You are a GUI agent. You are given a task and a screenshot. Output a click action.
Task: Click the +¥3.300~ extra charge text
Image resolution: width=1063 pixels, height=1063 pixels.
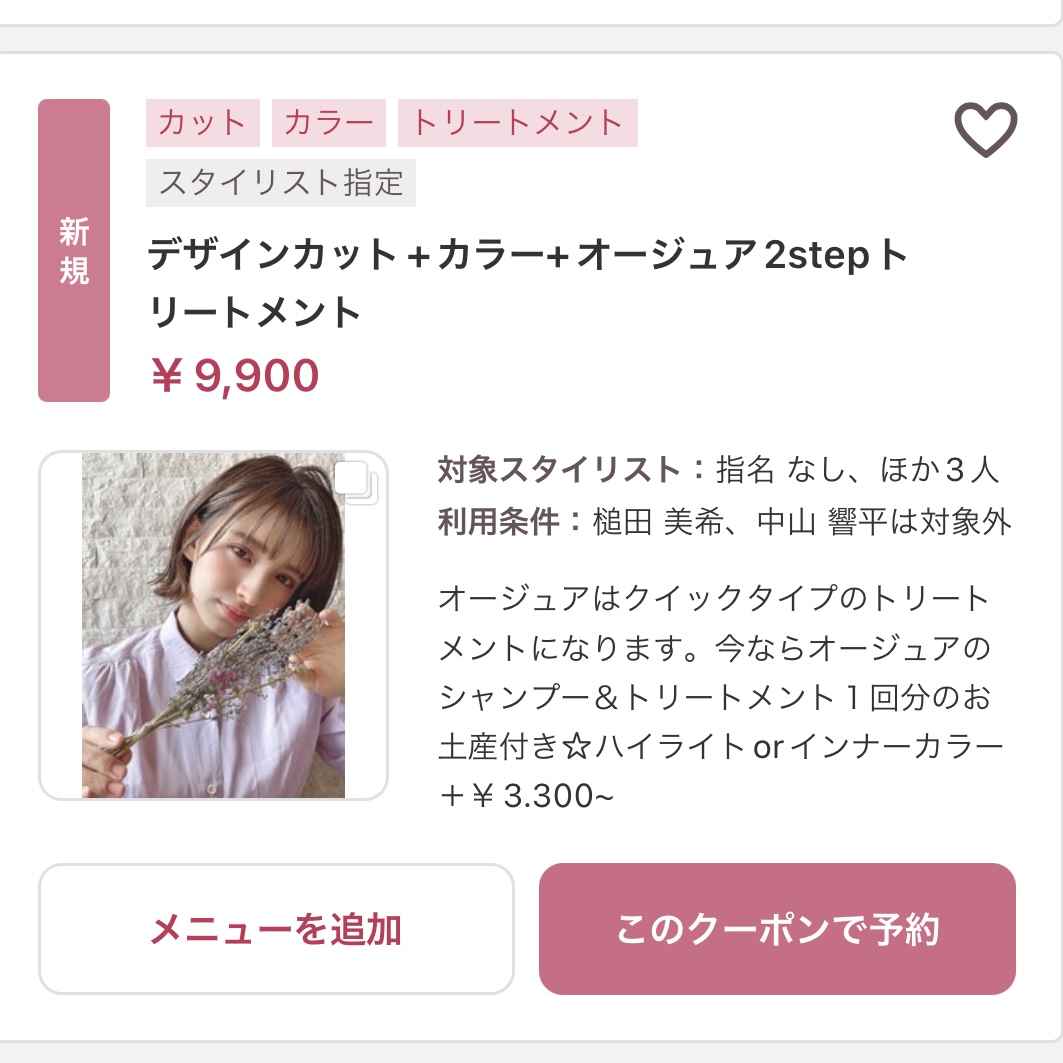click(x=526, y=797)
